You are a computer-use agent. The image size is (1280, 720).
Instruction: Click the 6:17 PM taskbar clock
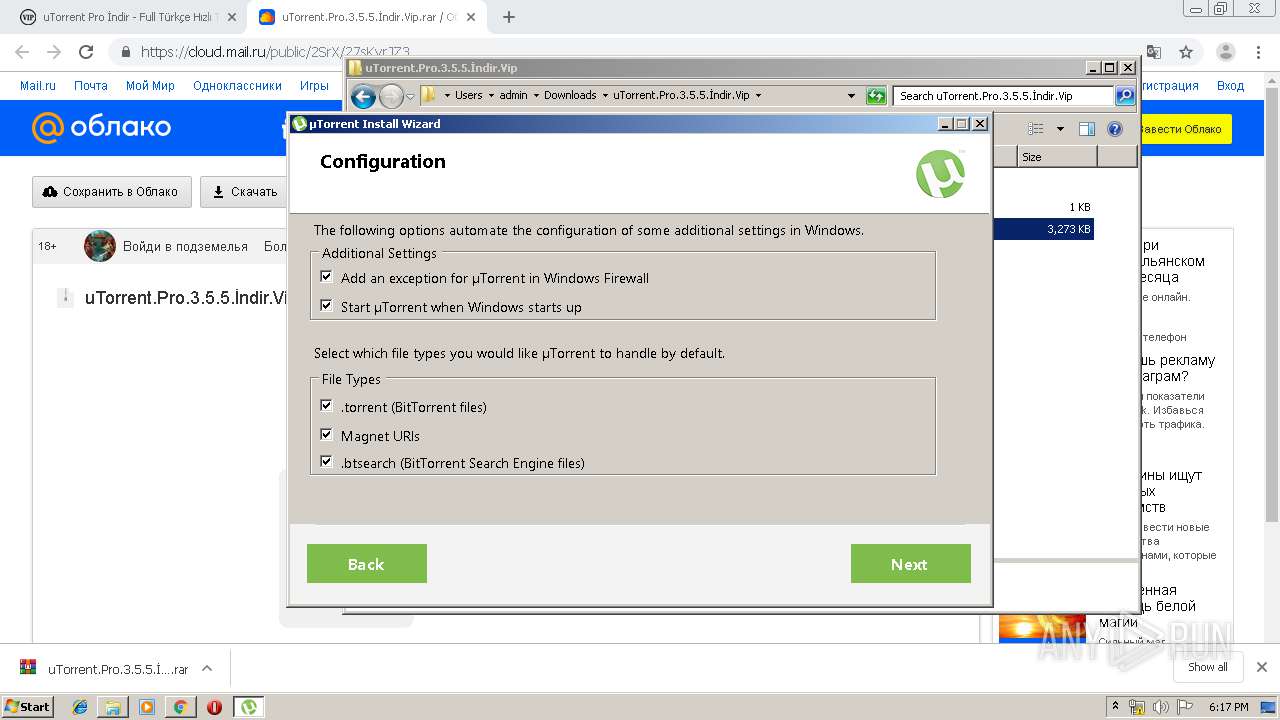tap(1229, 707)
